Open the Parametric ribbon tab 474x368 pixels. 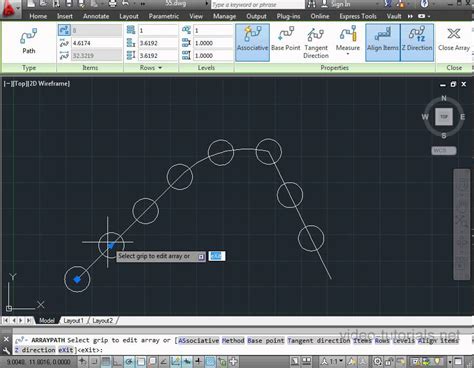[x=164, y=16]
